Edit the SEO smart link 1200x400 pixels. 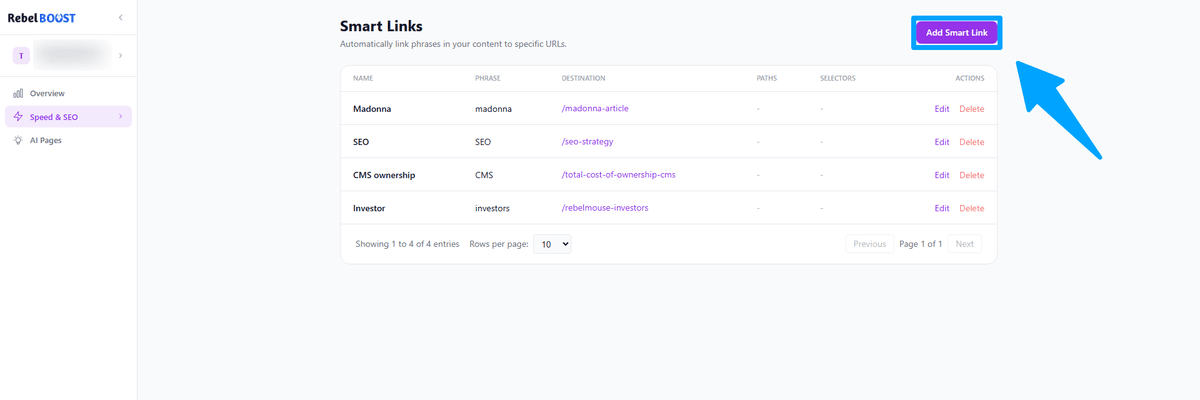point(942,142)
